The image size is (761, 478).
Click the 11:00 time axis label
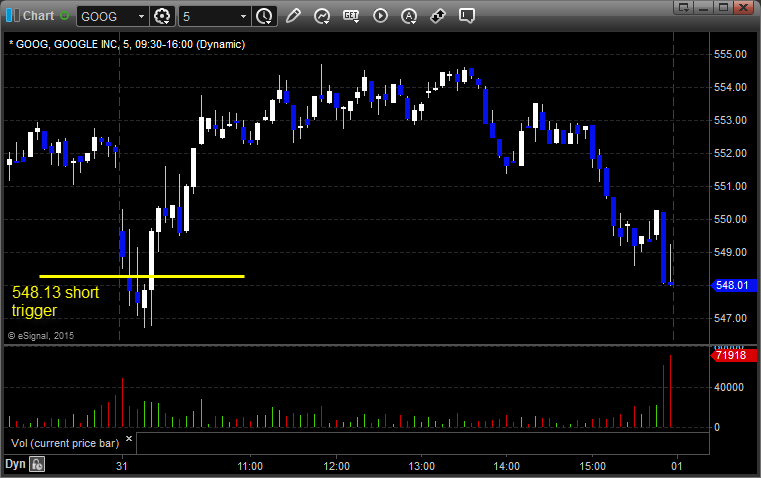(250, 466)
